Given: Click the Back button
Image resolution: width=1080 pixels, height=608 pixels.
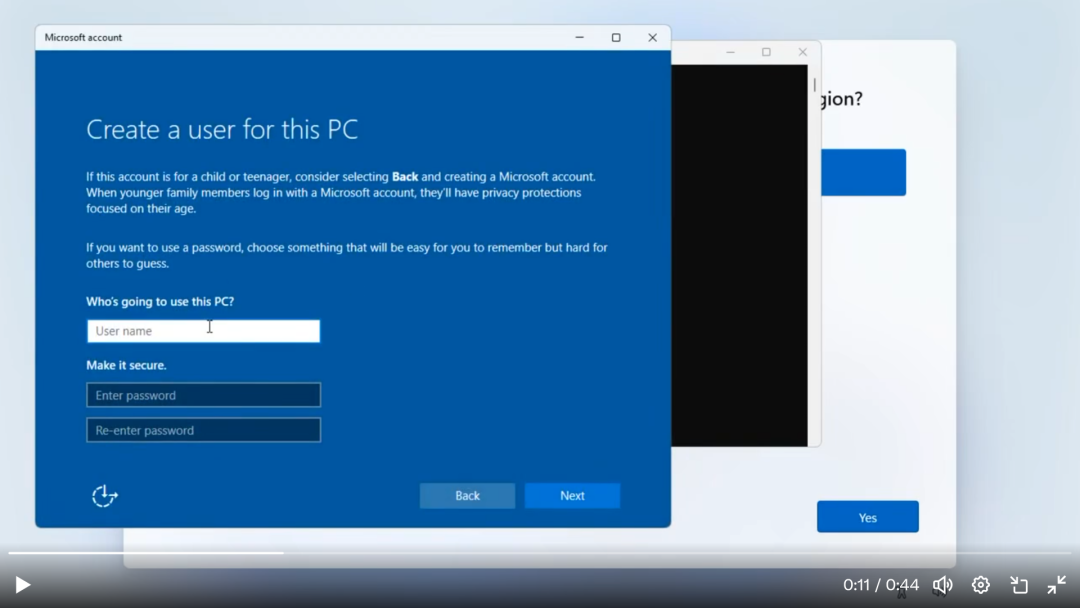Looking at the screenshot, I should [x=467, y=495].
